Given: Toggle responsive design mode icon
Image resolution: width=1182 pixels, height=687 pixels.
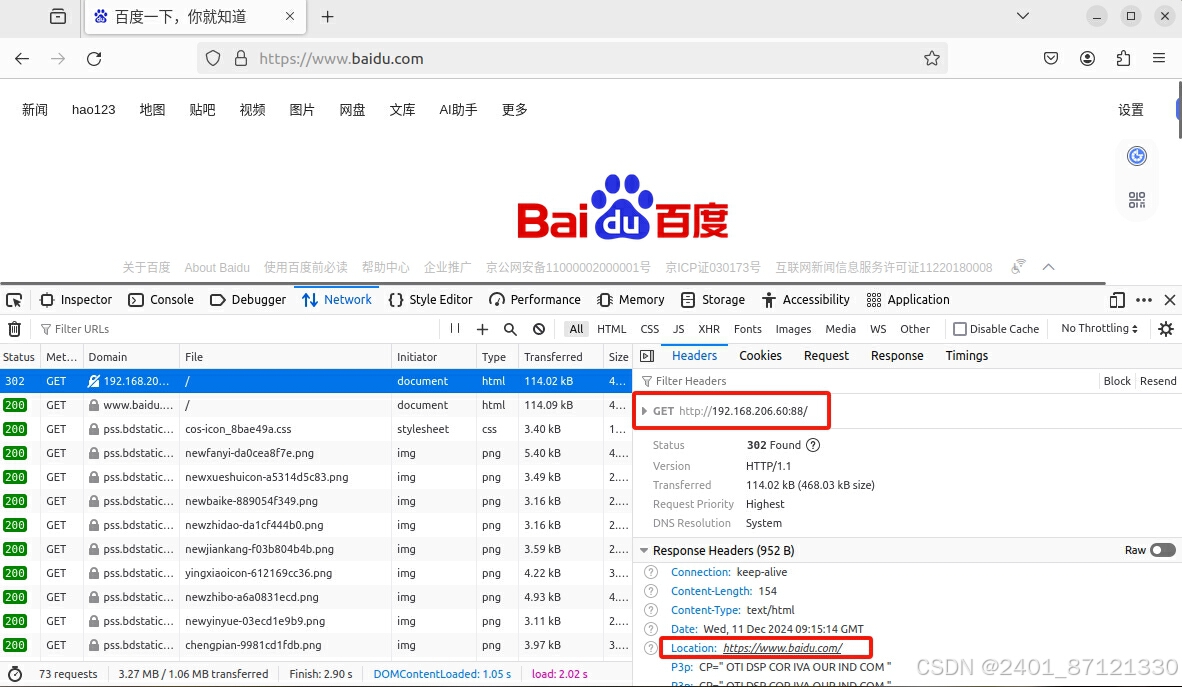Looking at the screenshot, I should 1117,300.
